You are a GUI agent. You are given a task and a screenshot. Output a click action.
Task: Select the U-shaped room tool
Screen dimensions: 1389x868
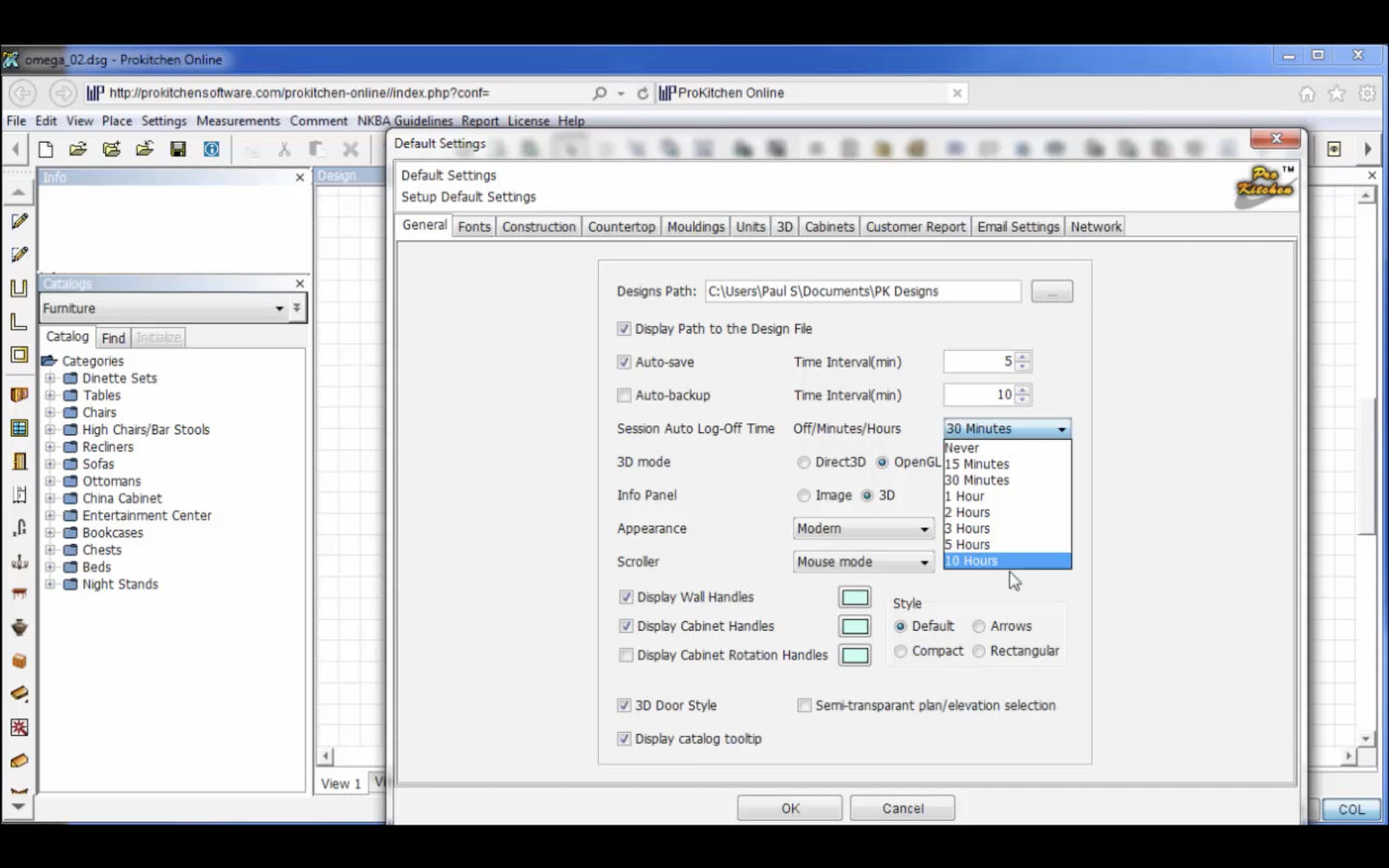coord(18,287)
